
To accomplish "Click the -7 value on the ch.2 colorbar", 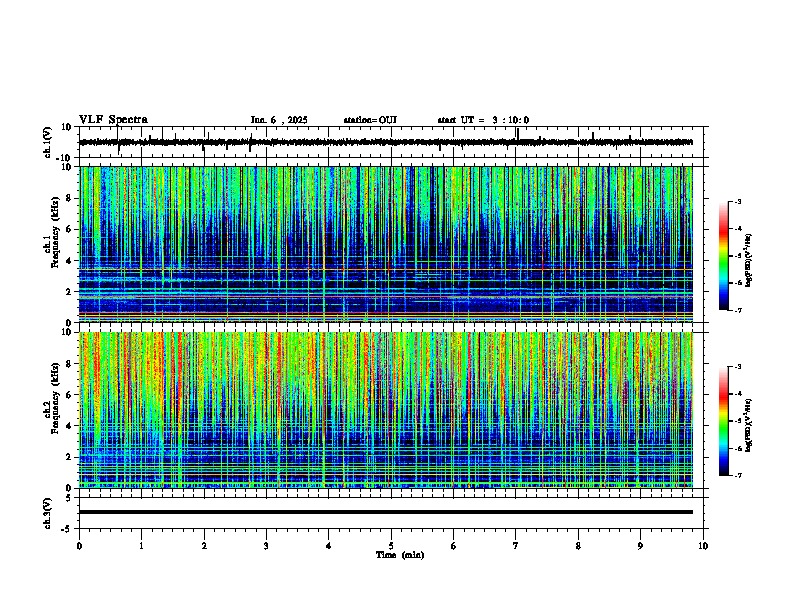I will (737, 476).
